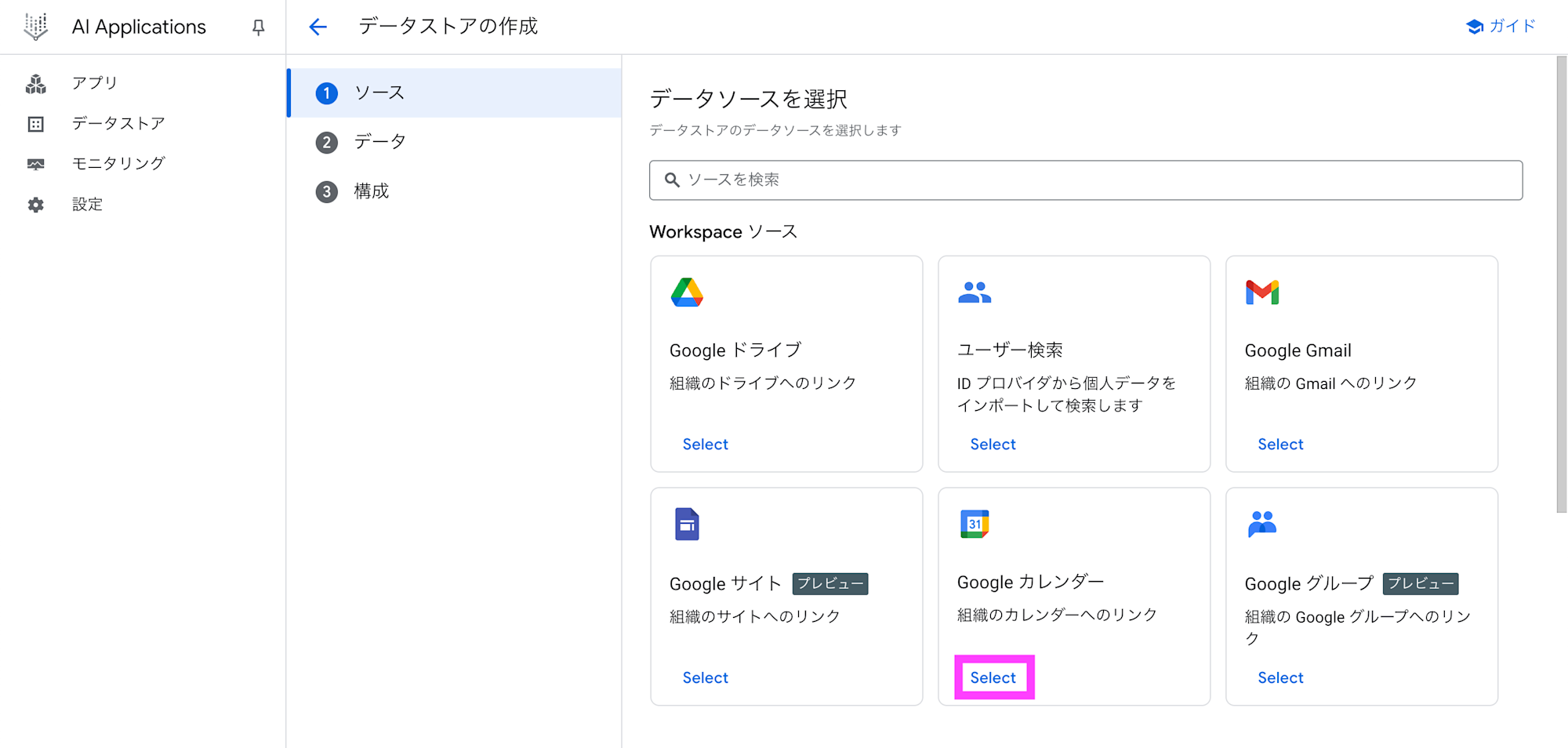Image resolution: width=1568 pixels, height=748 pixels.
Task: Click the Google カレンダー card title
Action: pos(1030,583)
